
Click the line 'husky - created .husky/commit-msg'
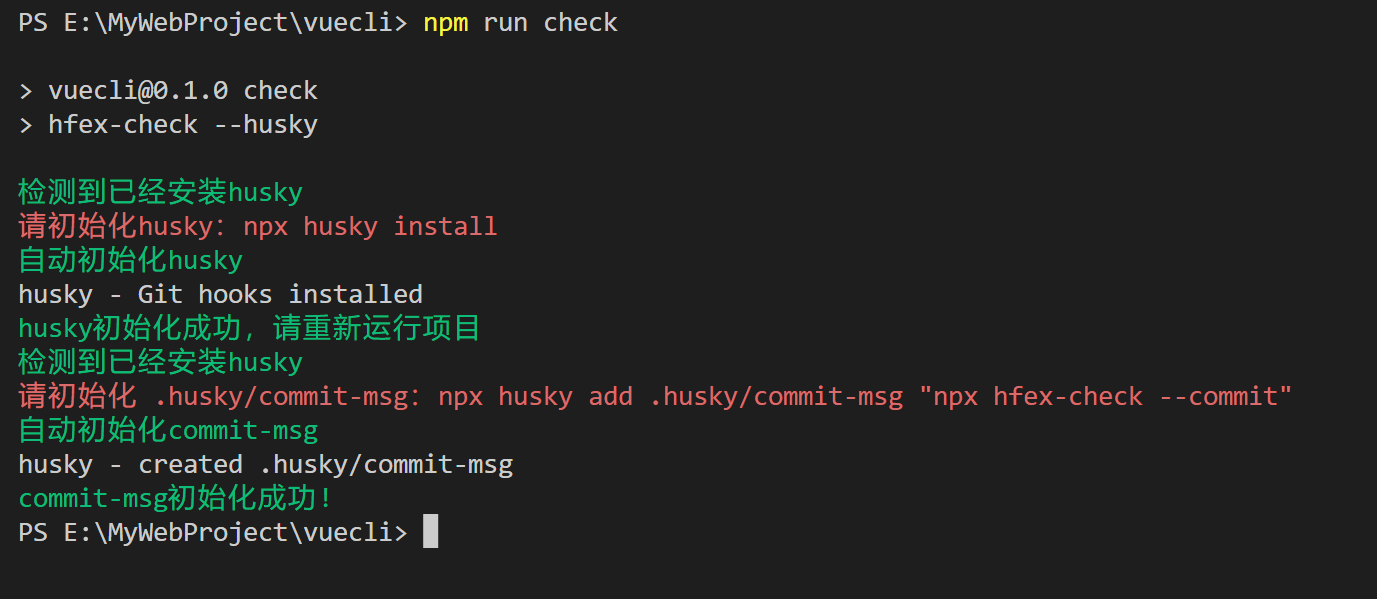(266, 465)
